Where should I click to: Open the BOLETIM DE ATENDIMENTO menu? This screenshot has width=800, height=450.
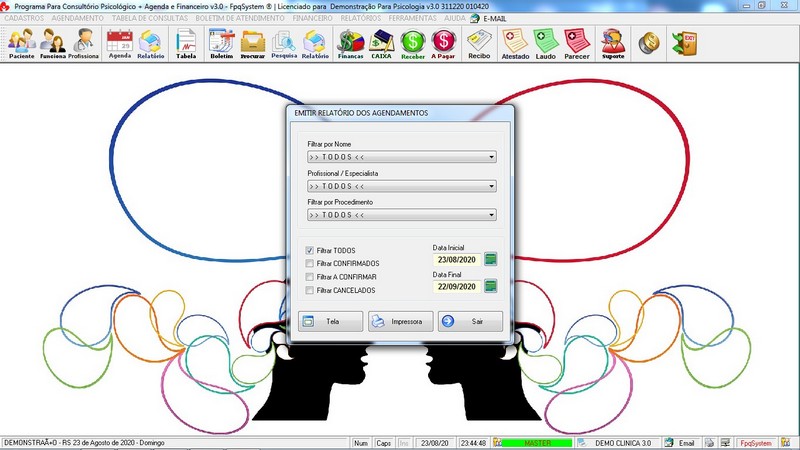click(240, 18)
